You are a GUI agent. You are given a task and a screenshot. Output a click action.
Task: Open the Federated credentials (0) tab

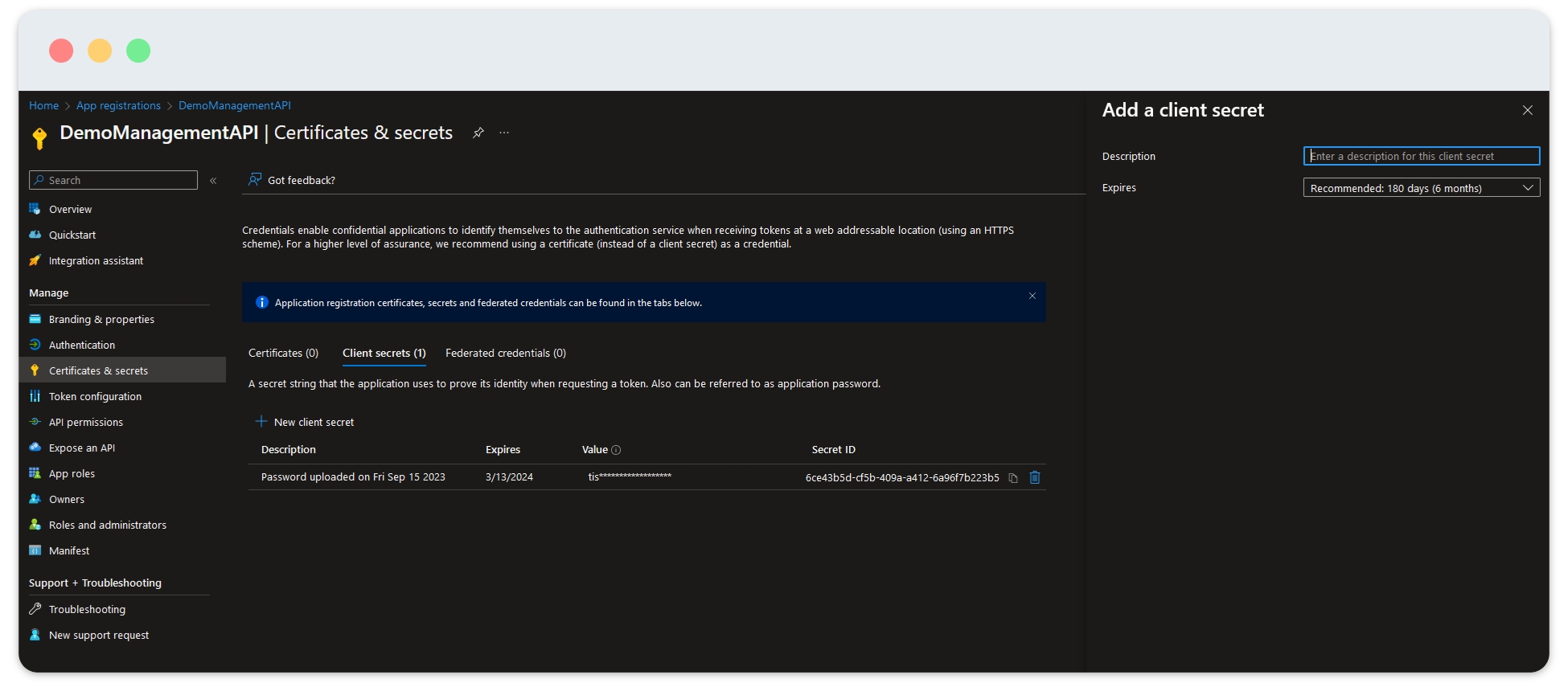[506, 353]
